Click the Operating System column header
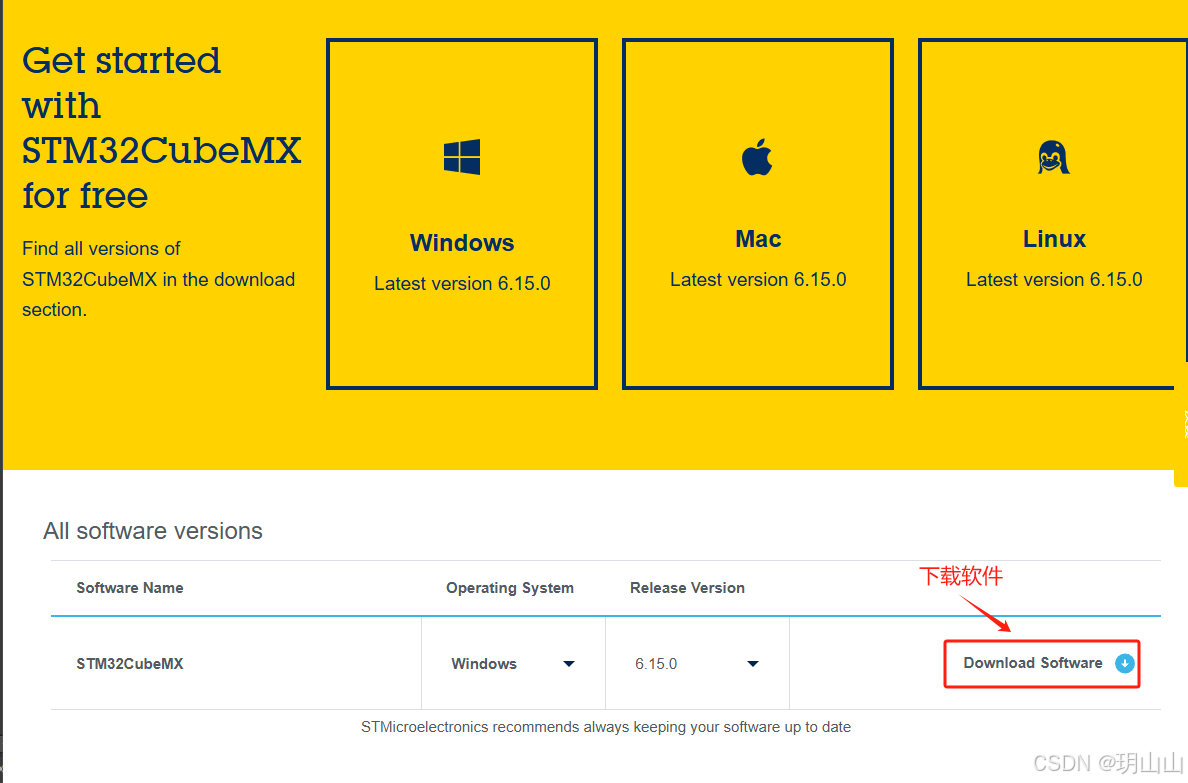This screenshot has width=1188, height=783. [x=510, y=588]
